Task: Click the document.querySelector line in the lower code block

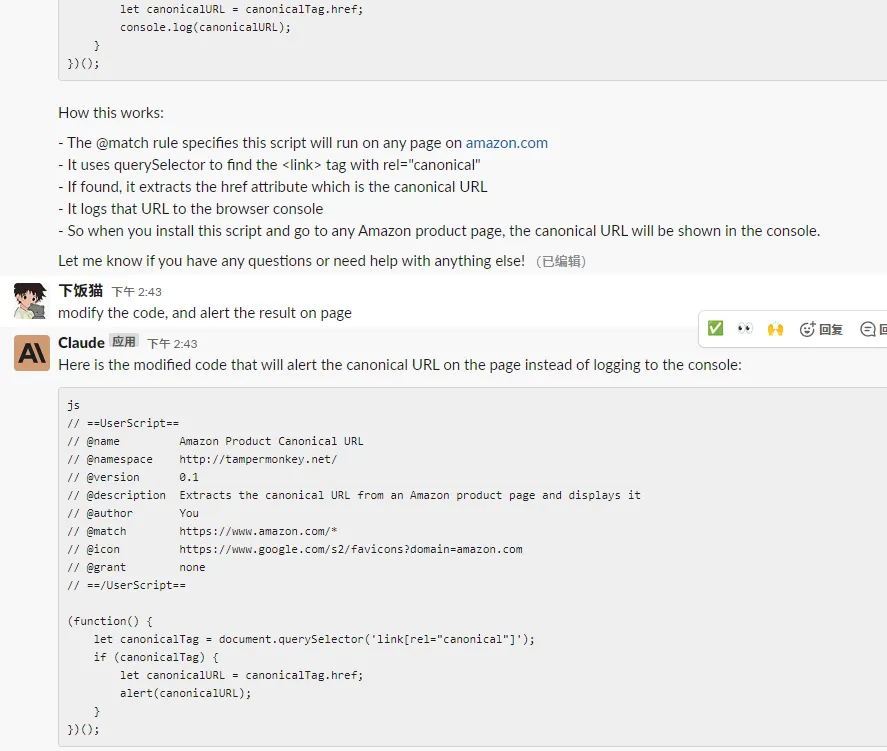Action: (314, 639)
